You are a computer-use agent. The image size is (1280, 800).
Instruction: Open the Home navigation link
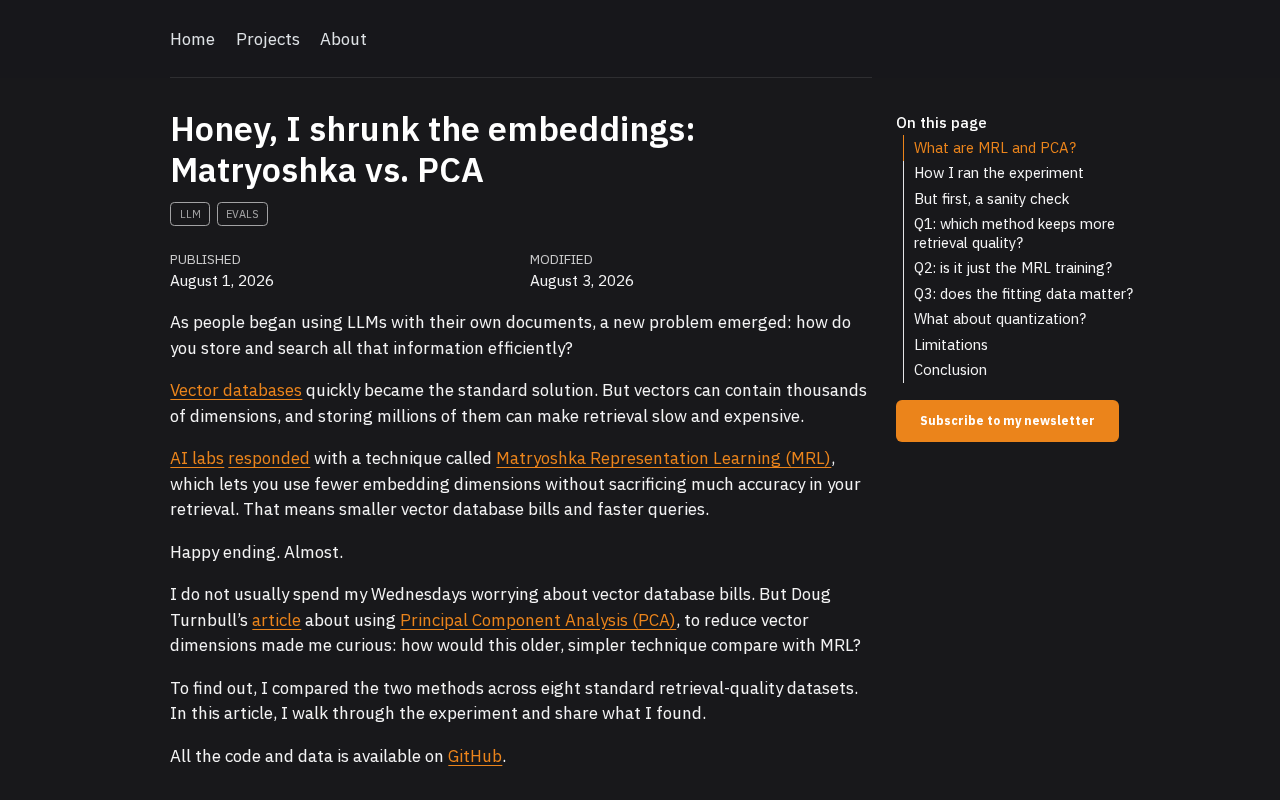point(192,39)
